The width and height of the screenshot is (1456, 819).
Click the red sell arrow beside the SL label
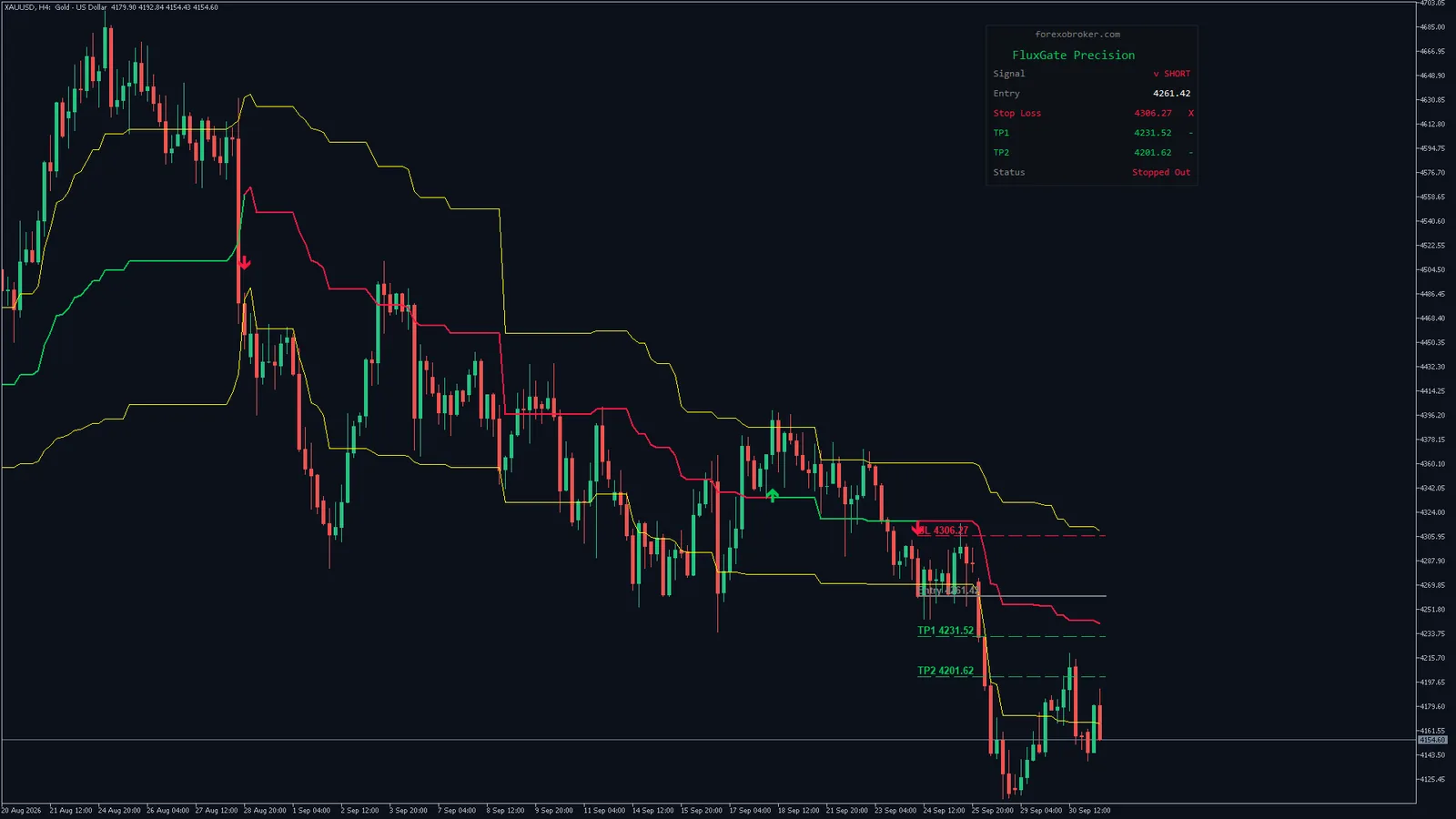coord(917,528)
